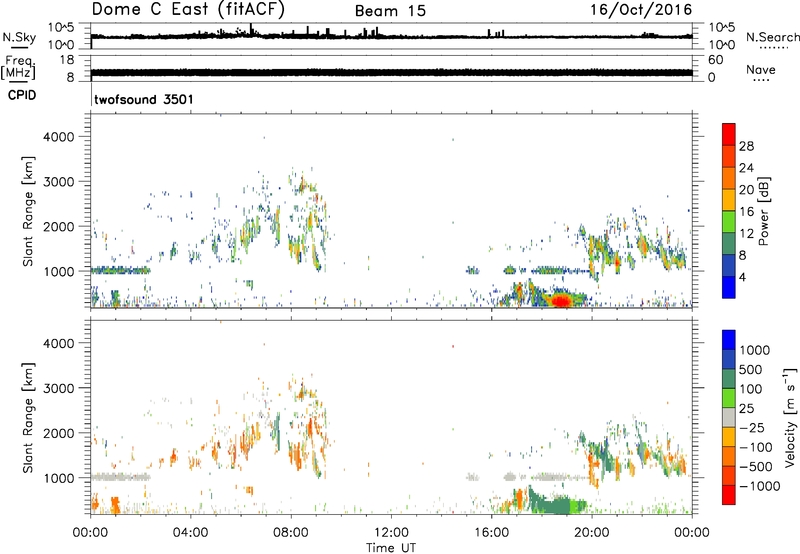The image size is (800, 554).
Task: Click the "08:00" time tick label
Action: click(291, 533)
